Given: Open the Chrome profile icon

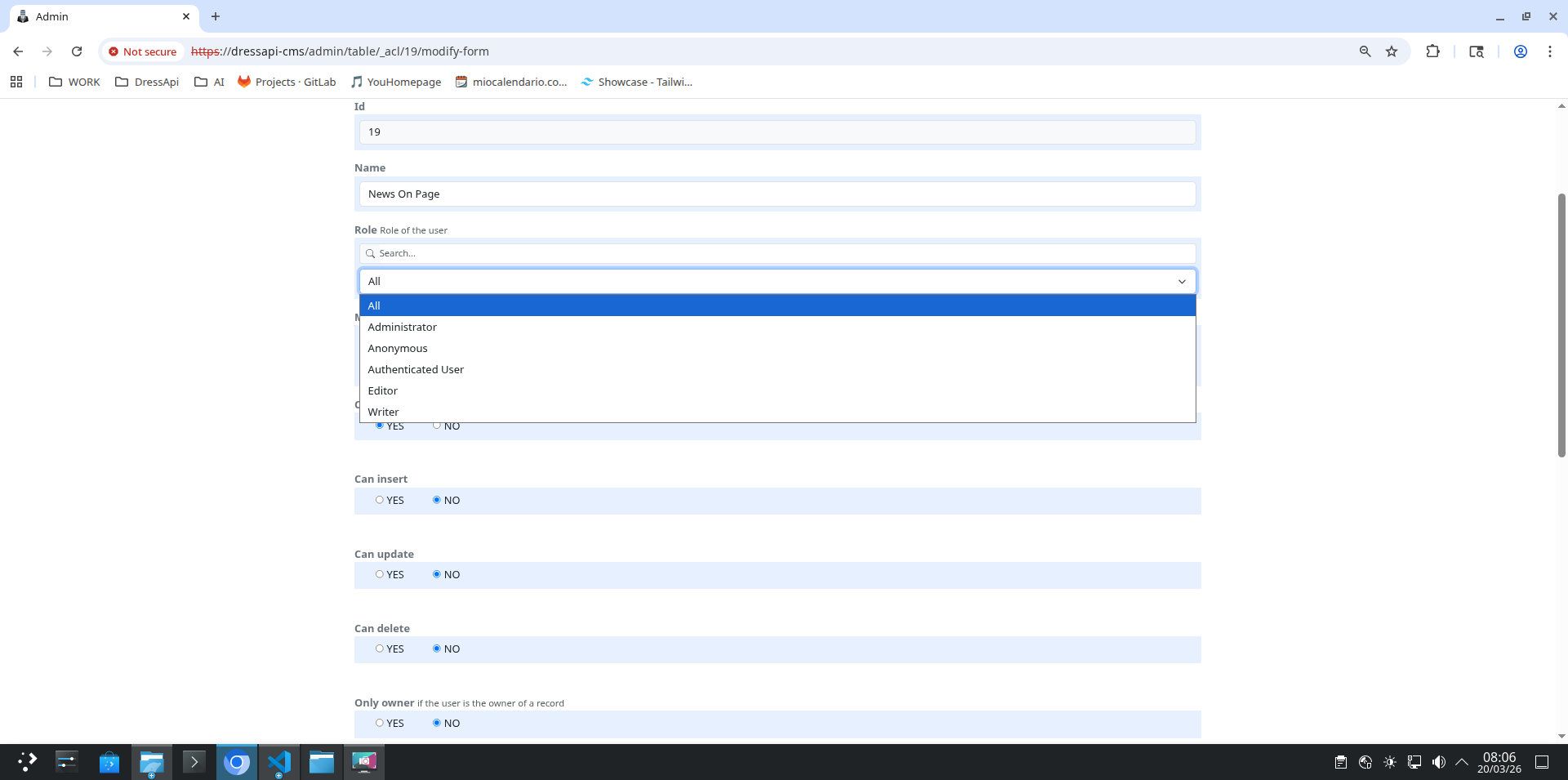Looking at the screenshot, I should point(1521,51).
